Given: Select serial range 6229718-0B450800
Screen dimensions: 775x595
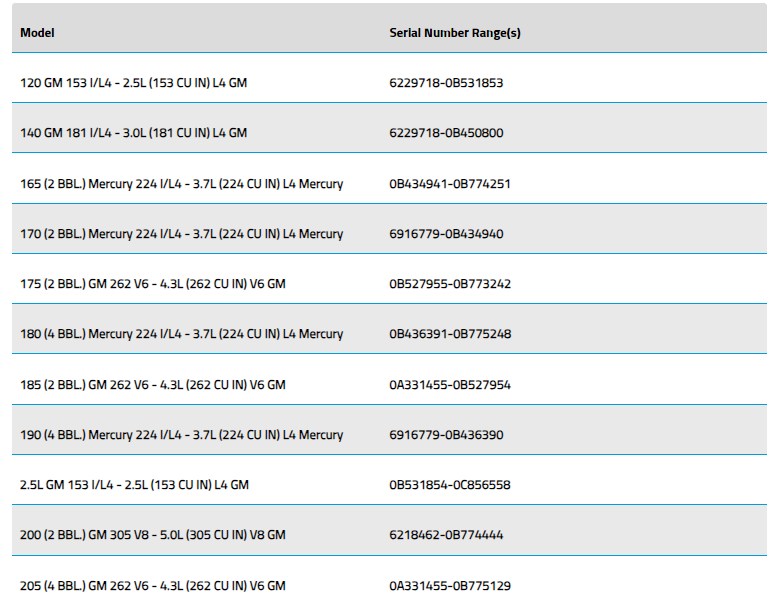Looking at the screenshot, I should pos(446,132).
